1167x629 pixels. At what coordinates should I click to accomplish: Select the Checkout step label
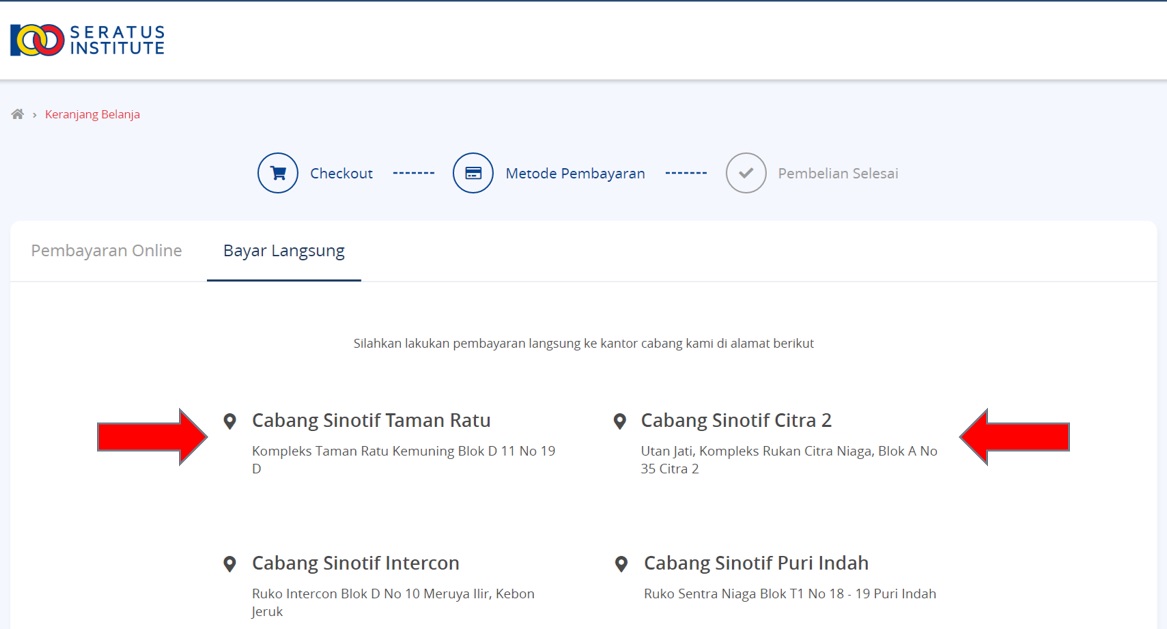[341, 173]
